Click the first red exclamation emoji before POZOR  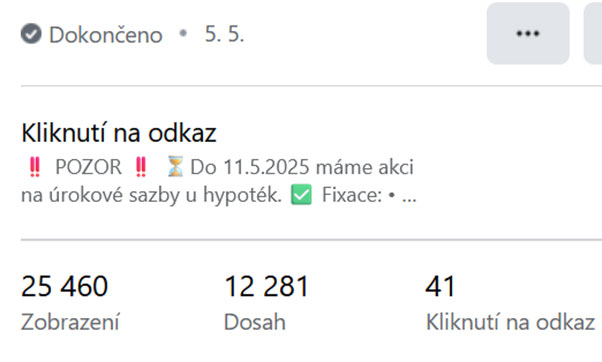(35, 167)
